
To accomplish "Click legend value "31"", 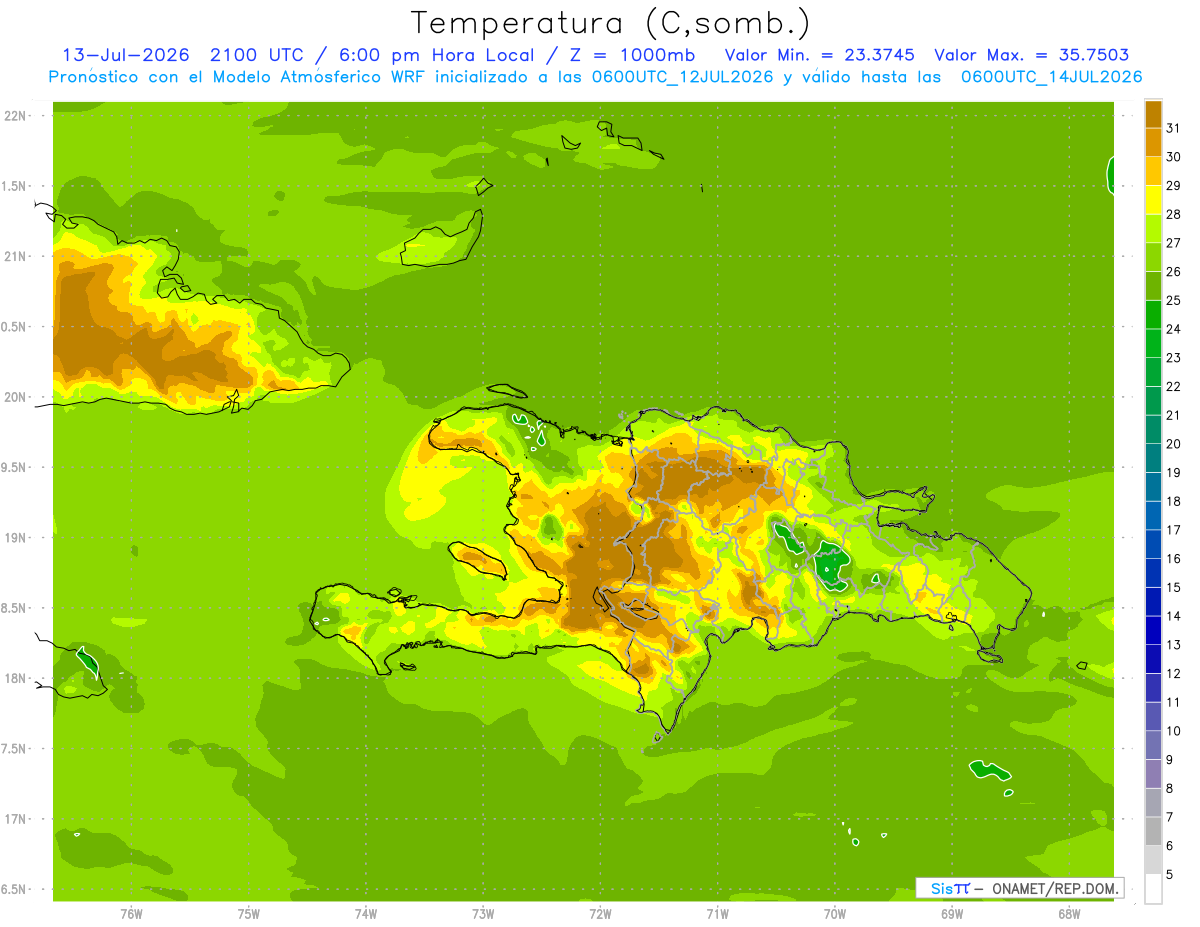I will 1173,128.
